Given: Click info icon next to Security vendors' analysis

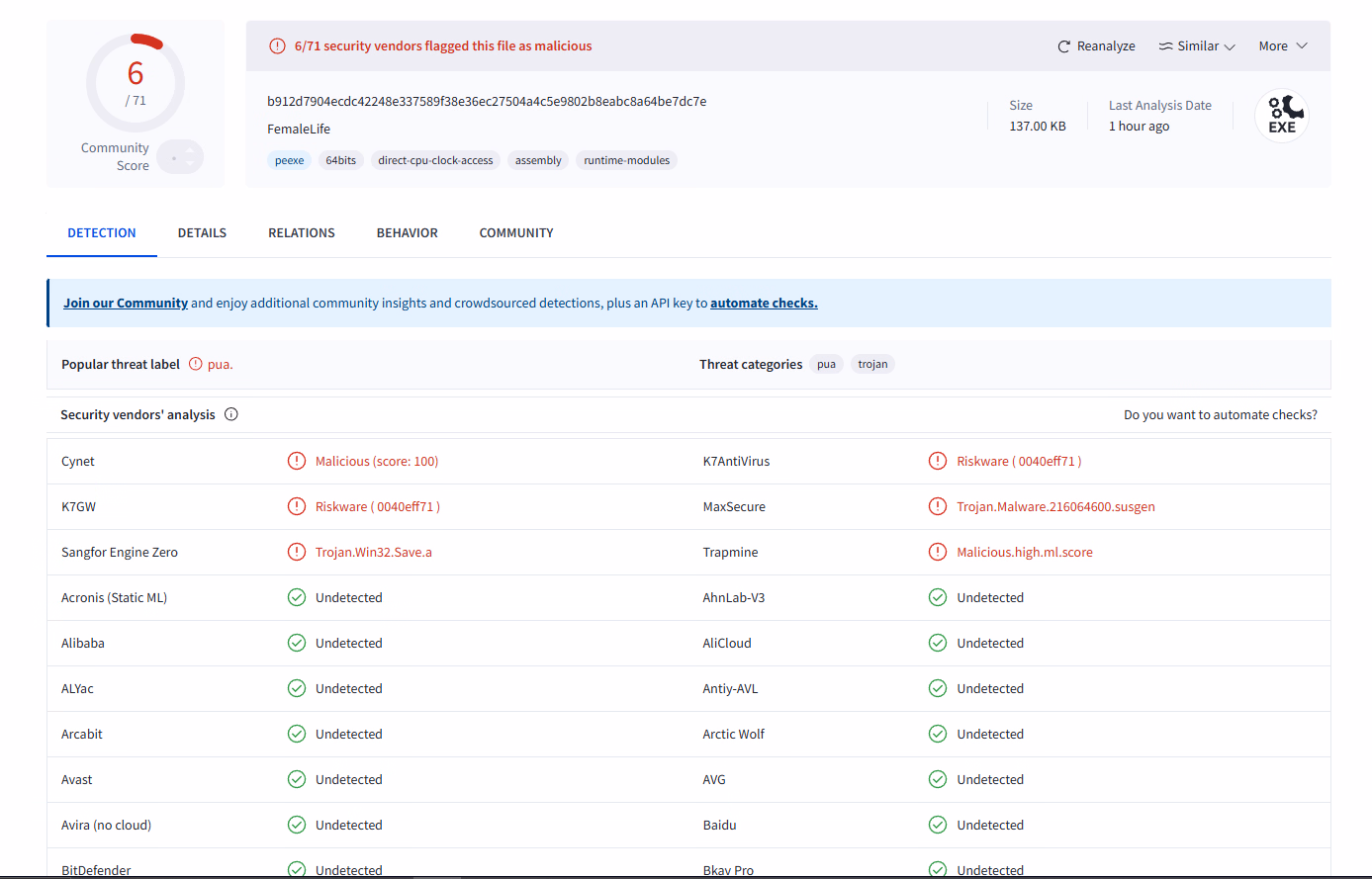Looking at the screenshot, I should [231, 414].
